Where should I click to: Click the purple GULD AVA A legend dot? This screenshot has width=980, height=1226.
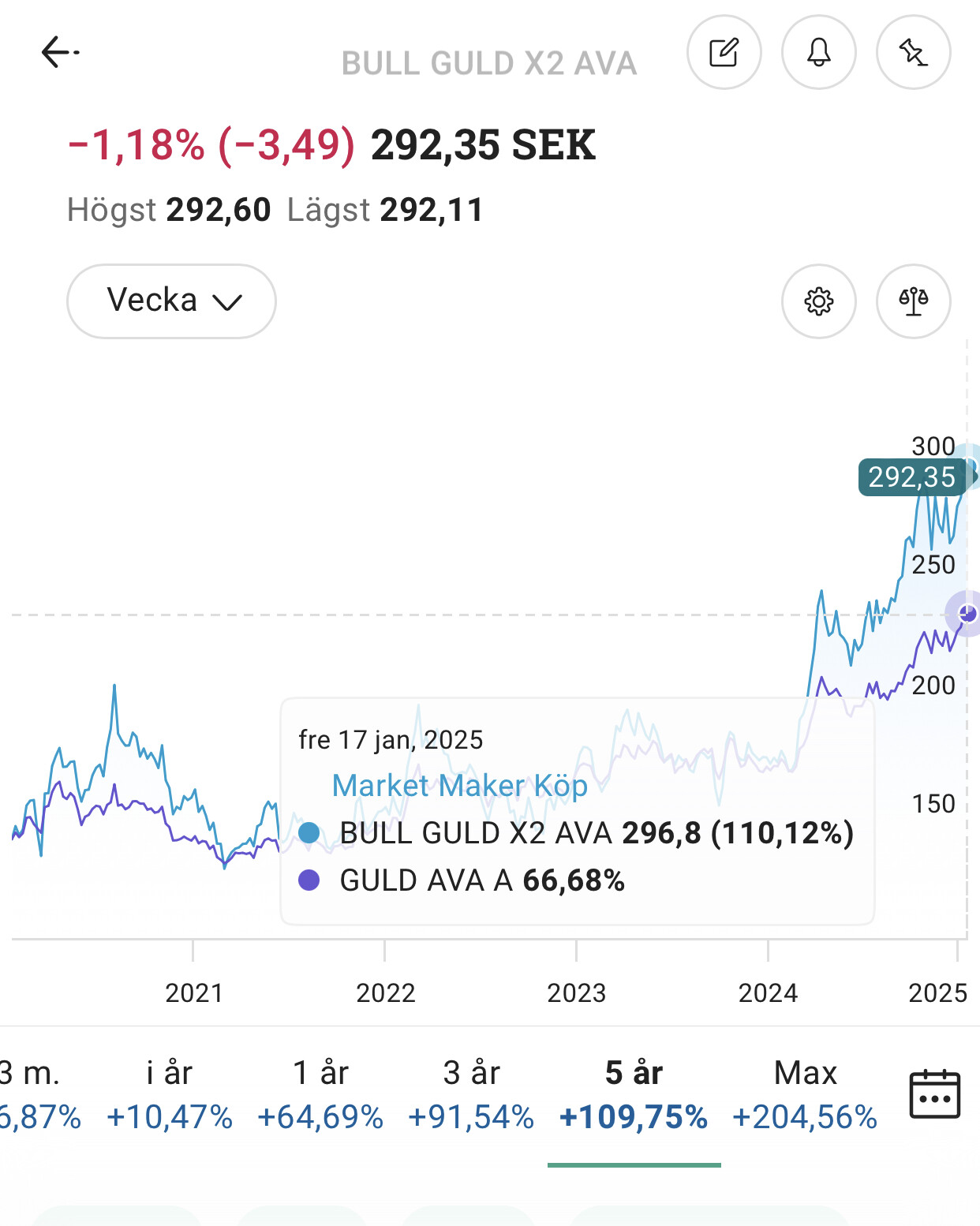[309, 880]
